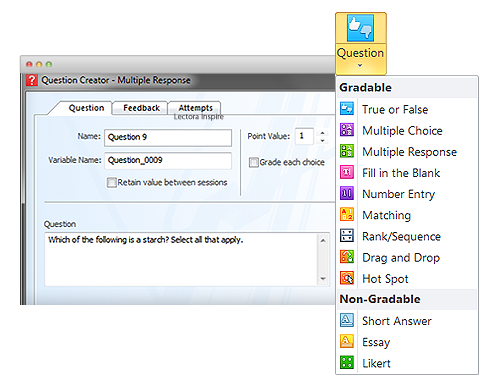Toggle Retain value between sessions checkbox
504x389 pixels.
112,183
